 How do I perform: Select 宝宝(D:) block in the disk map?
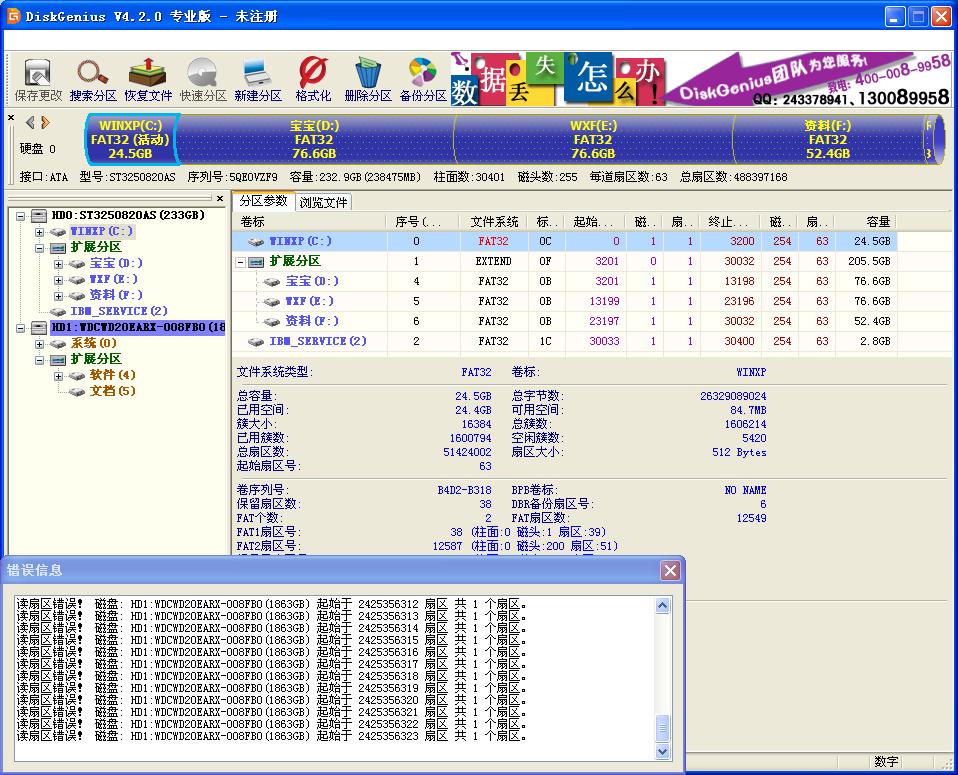(314, 139)
